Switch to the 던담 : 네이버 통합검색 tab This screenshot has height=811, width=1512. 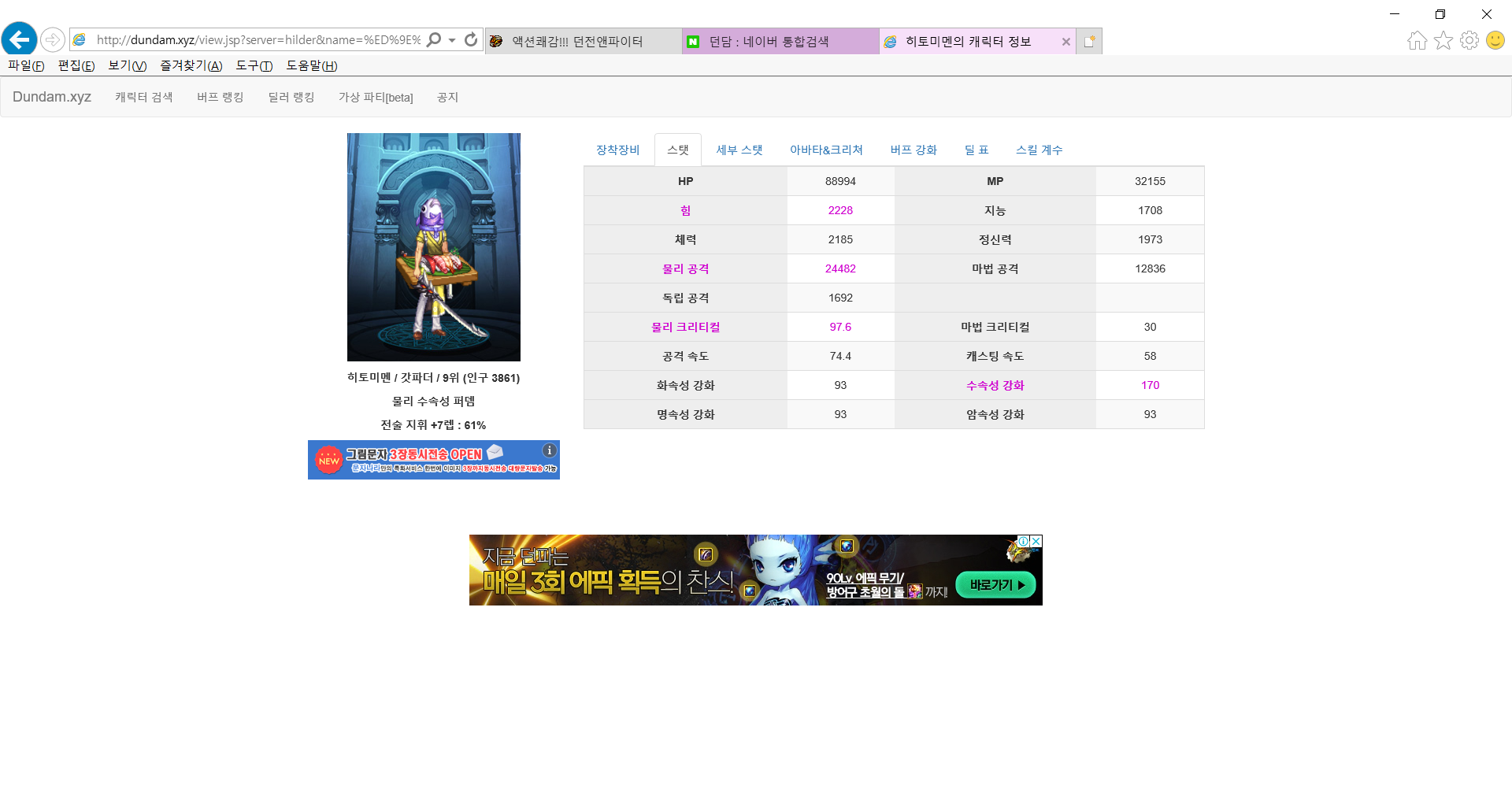coord(780,41)
